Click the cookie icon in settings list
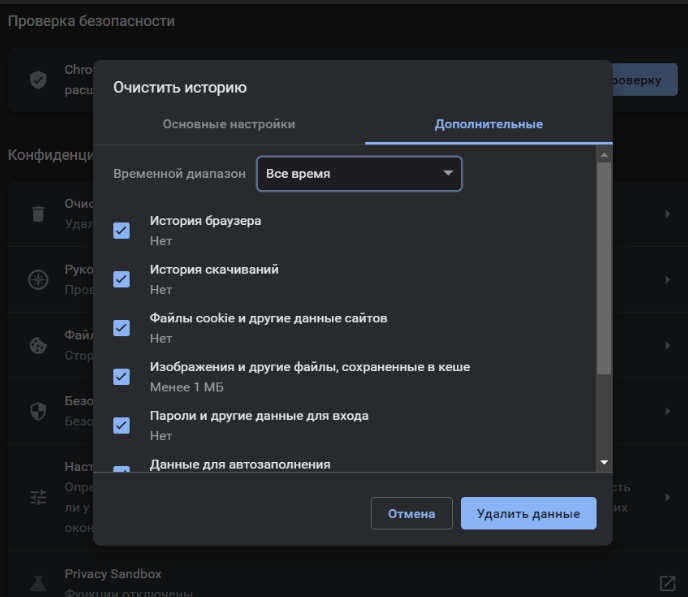The width and height of the screenshot is (688, 597). [x=38, y=345]
